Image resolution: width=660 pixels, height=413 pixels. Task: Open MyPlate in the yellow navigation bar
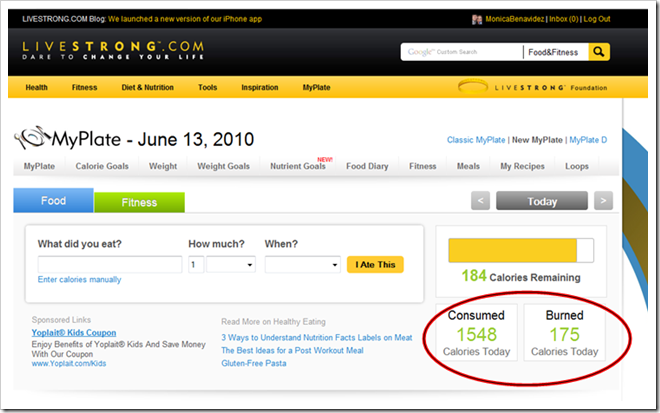coord(316,87)
